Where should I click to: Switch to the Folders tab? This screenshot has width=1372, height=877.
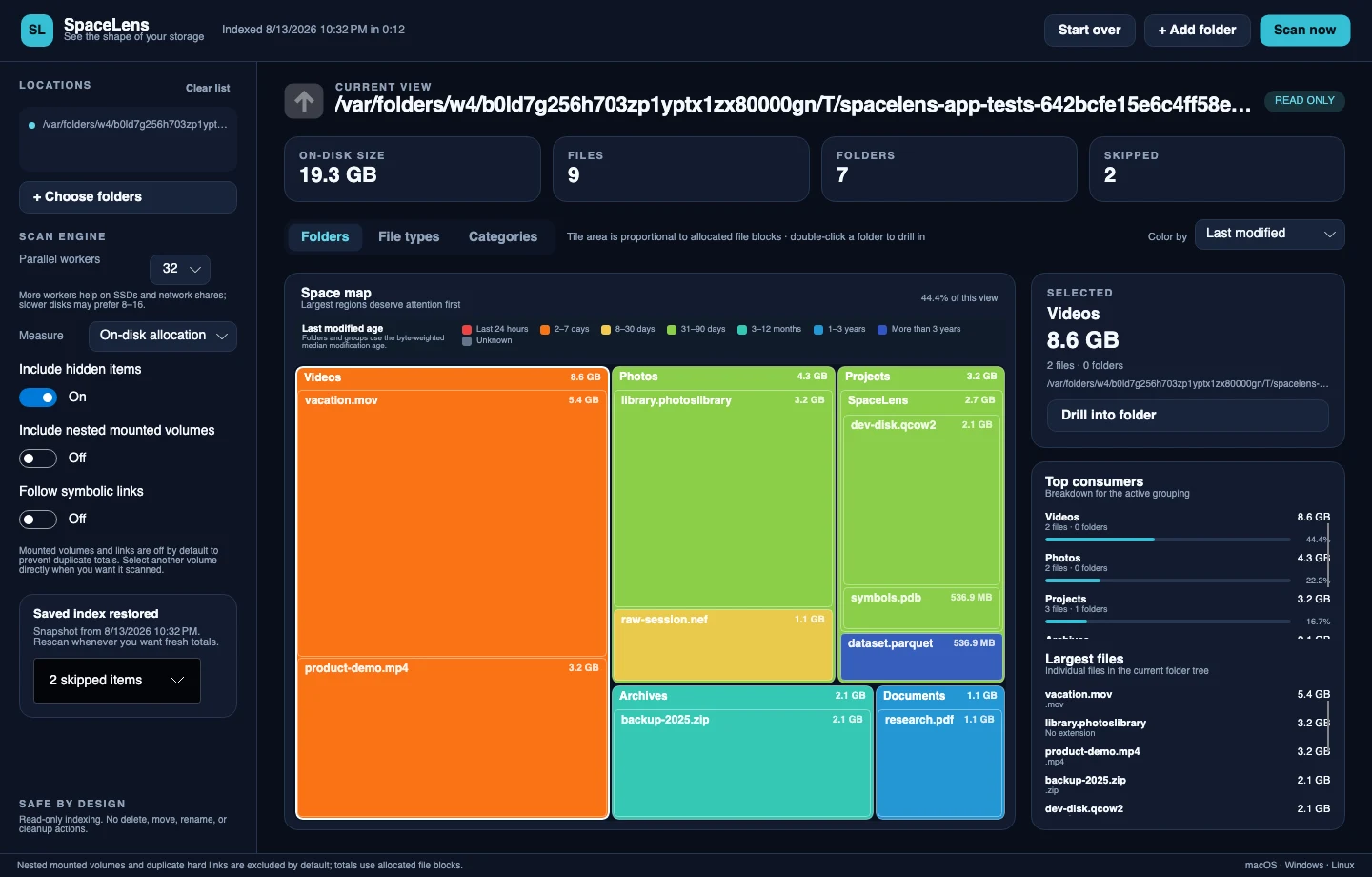click(325, 237)
